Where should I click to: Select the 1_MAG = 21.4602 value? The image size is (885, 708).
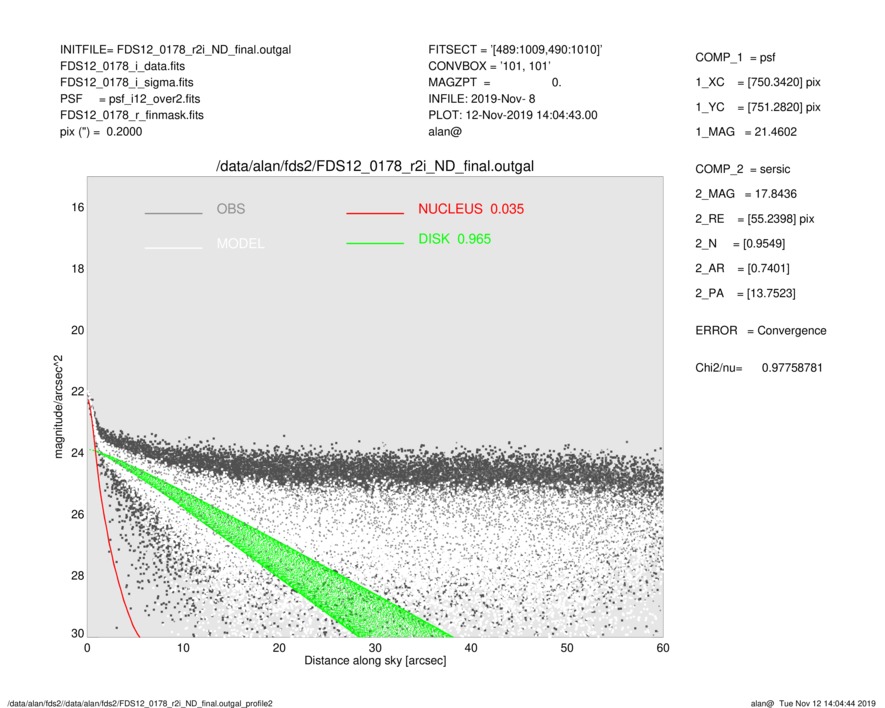click(748, 130)
